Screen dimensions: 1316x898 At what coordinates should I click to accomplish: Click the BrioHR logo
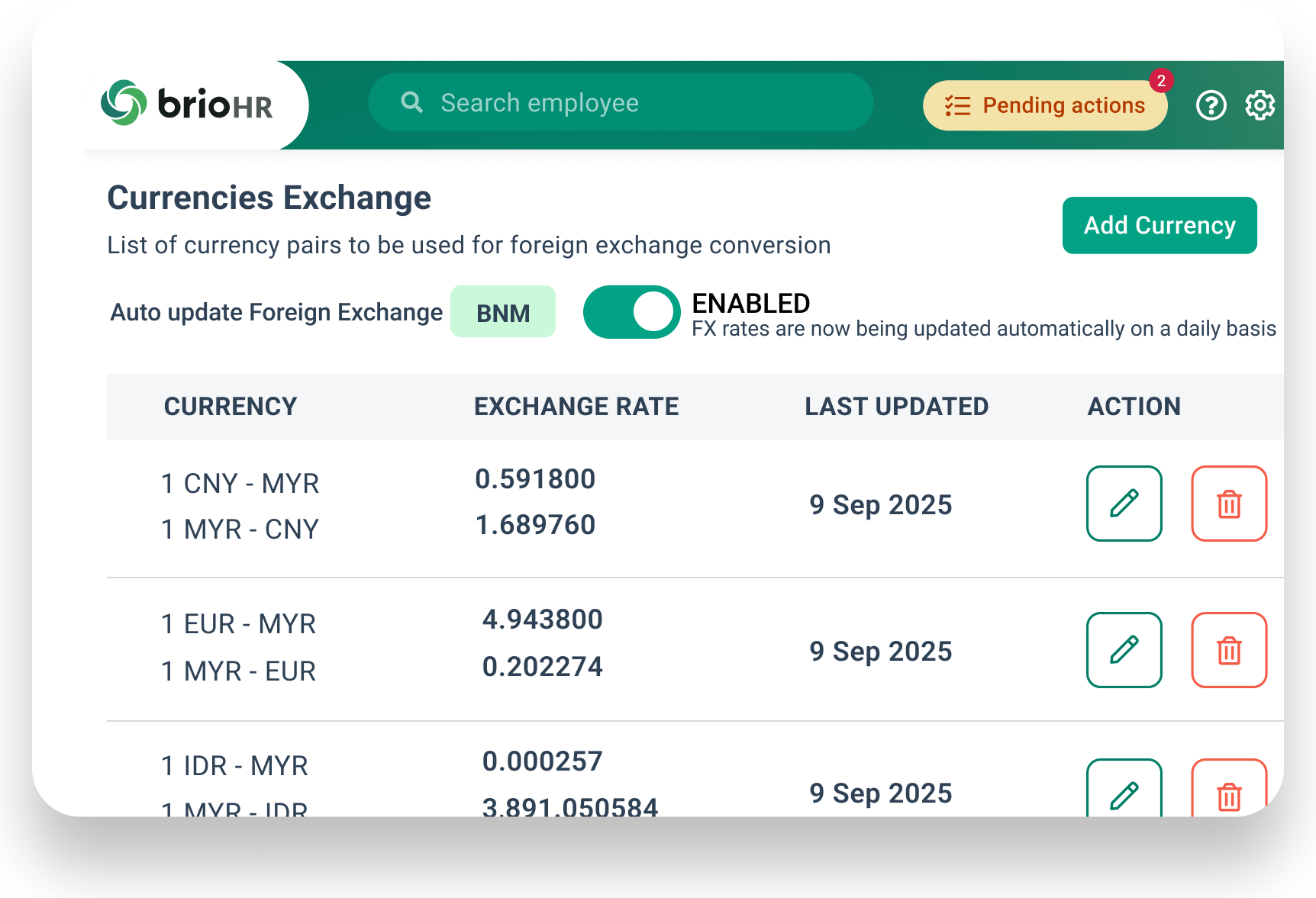[x=187, y=104]
